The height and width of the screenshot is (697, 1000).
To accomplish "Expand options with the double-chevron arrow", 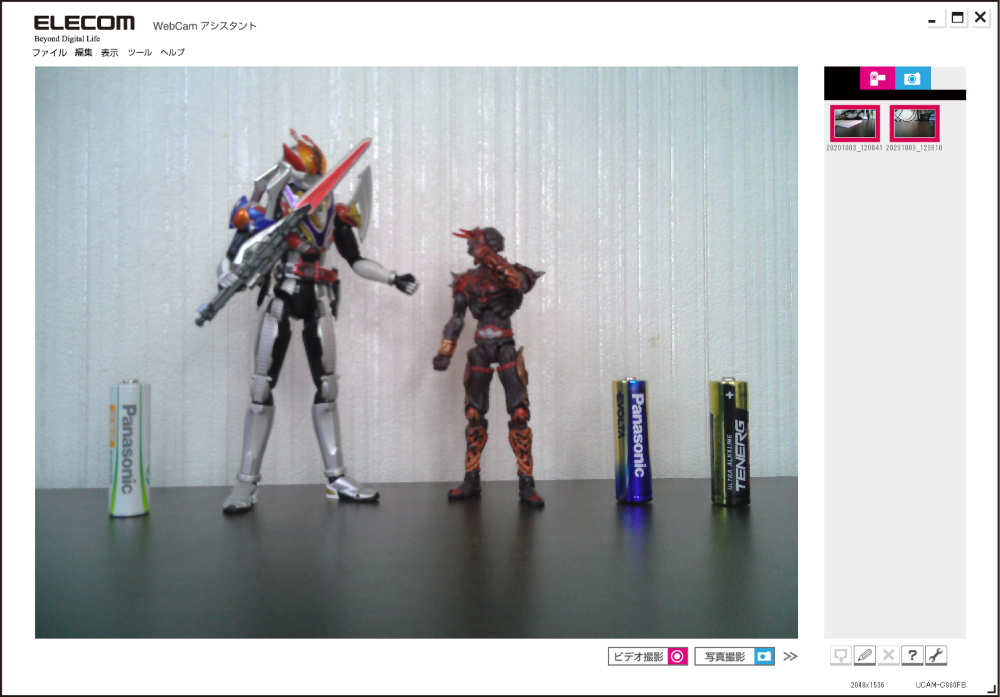I will pos(790,656).
